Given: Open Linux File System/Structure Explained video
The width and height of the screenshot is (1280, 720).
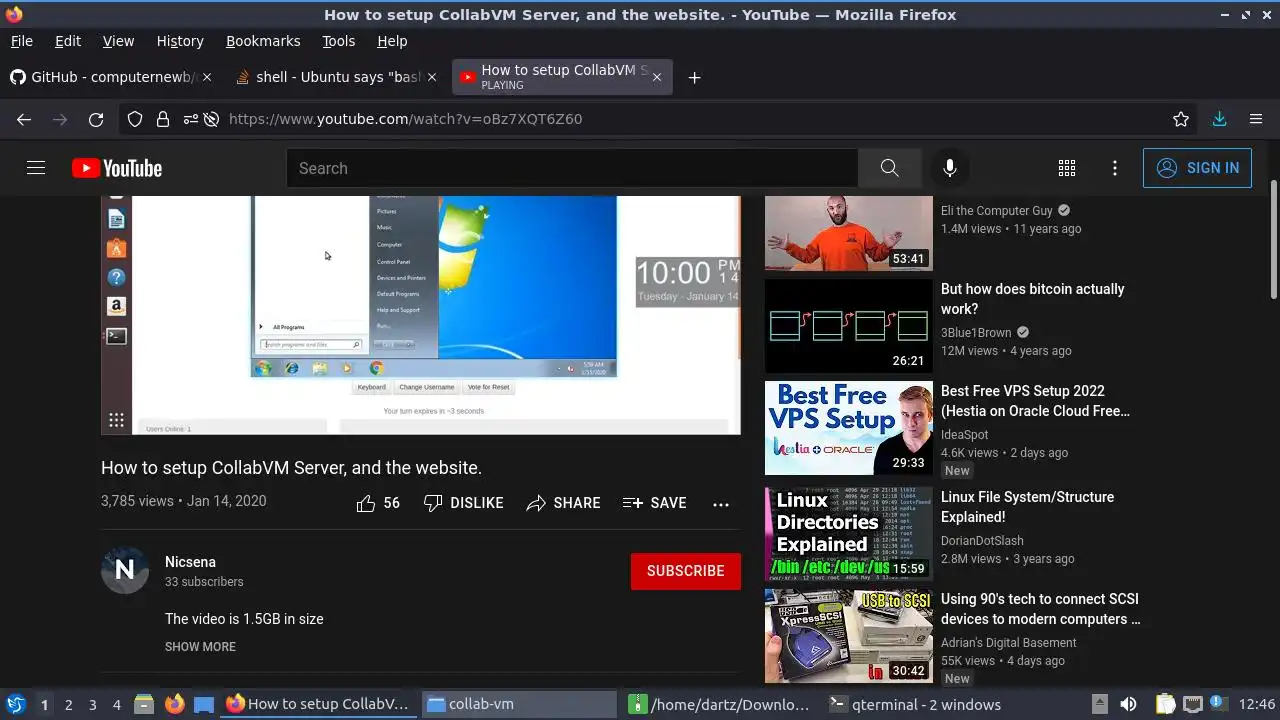Looking at the screenshot, I should coord(1027,507).
